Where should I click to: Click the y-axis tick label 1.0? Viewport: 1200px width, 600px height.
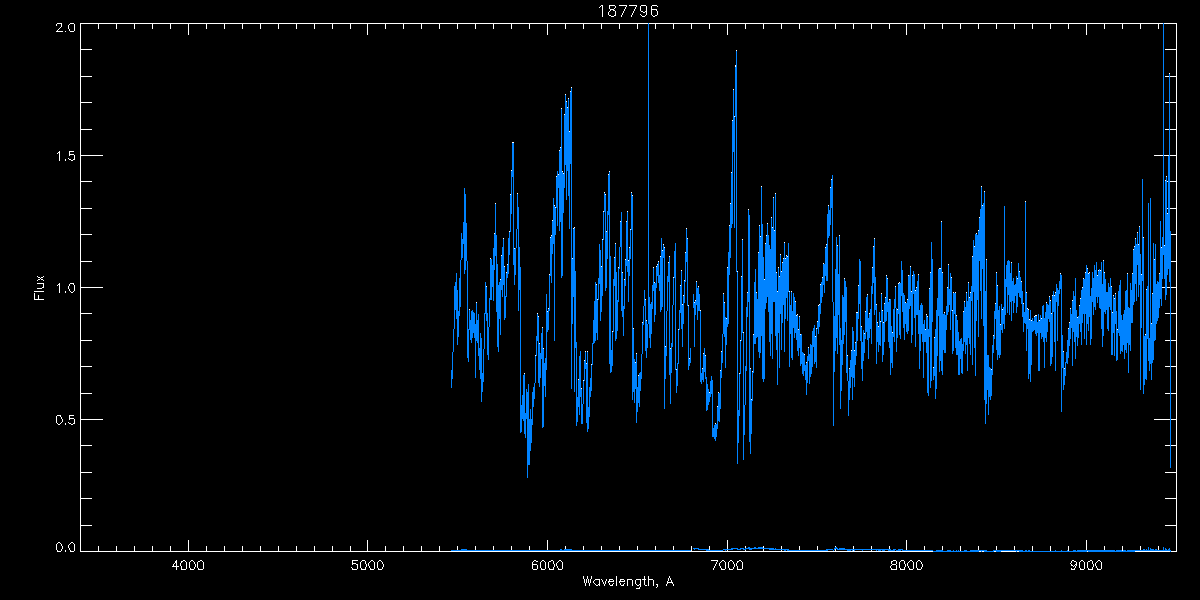pyautogui.click(x=66, y=288)
